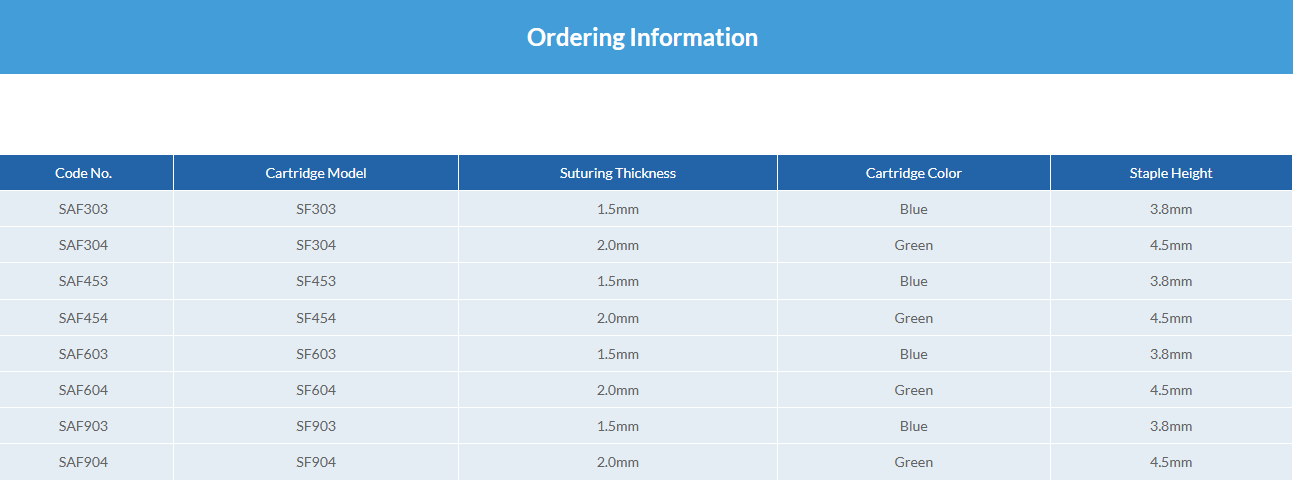Select code number SAF454
Viewport: 1293px width, 480px height.
[84, 318]
